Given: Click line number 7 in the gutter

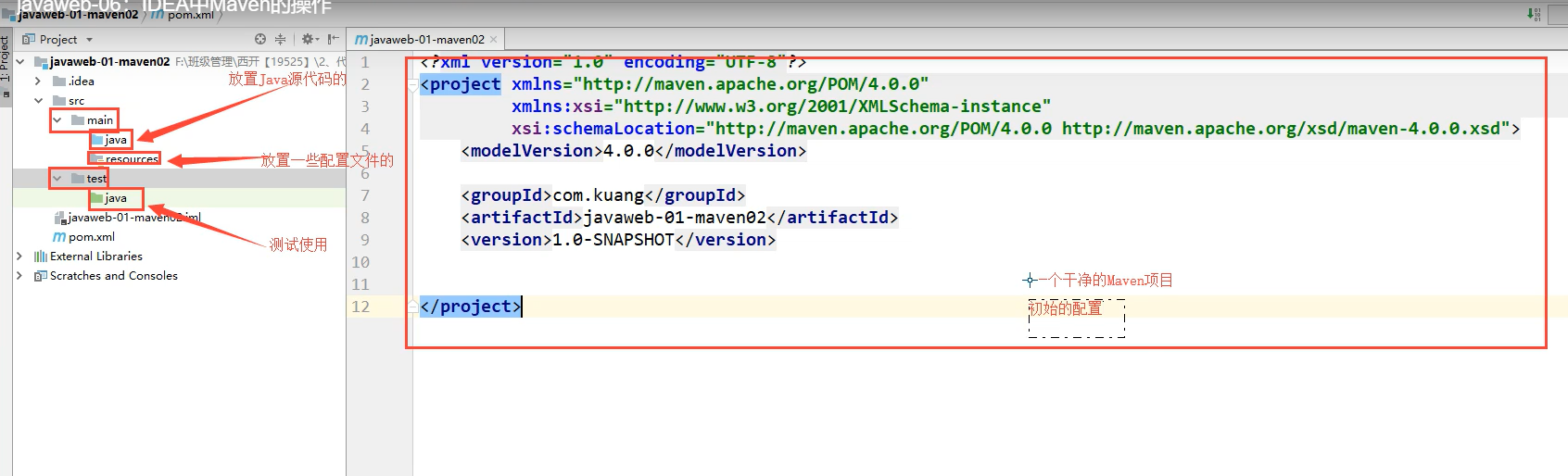Looking at the screenshot, I should pos(365,195).
